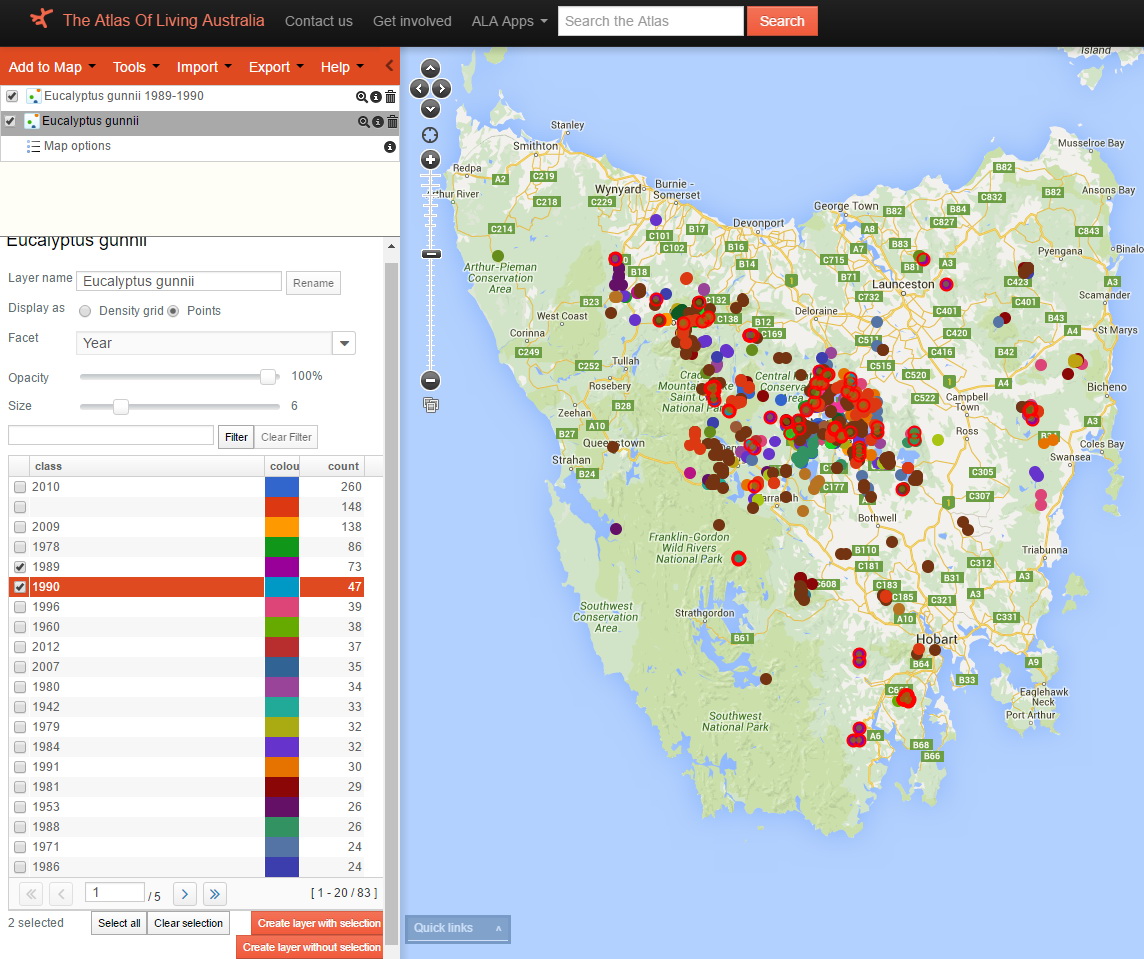Viewport: 1144px width, 959px height.
Task: Open the ALA Apps dropdown
Action: tap(509, 21)
